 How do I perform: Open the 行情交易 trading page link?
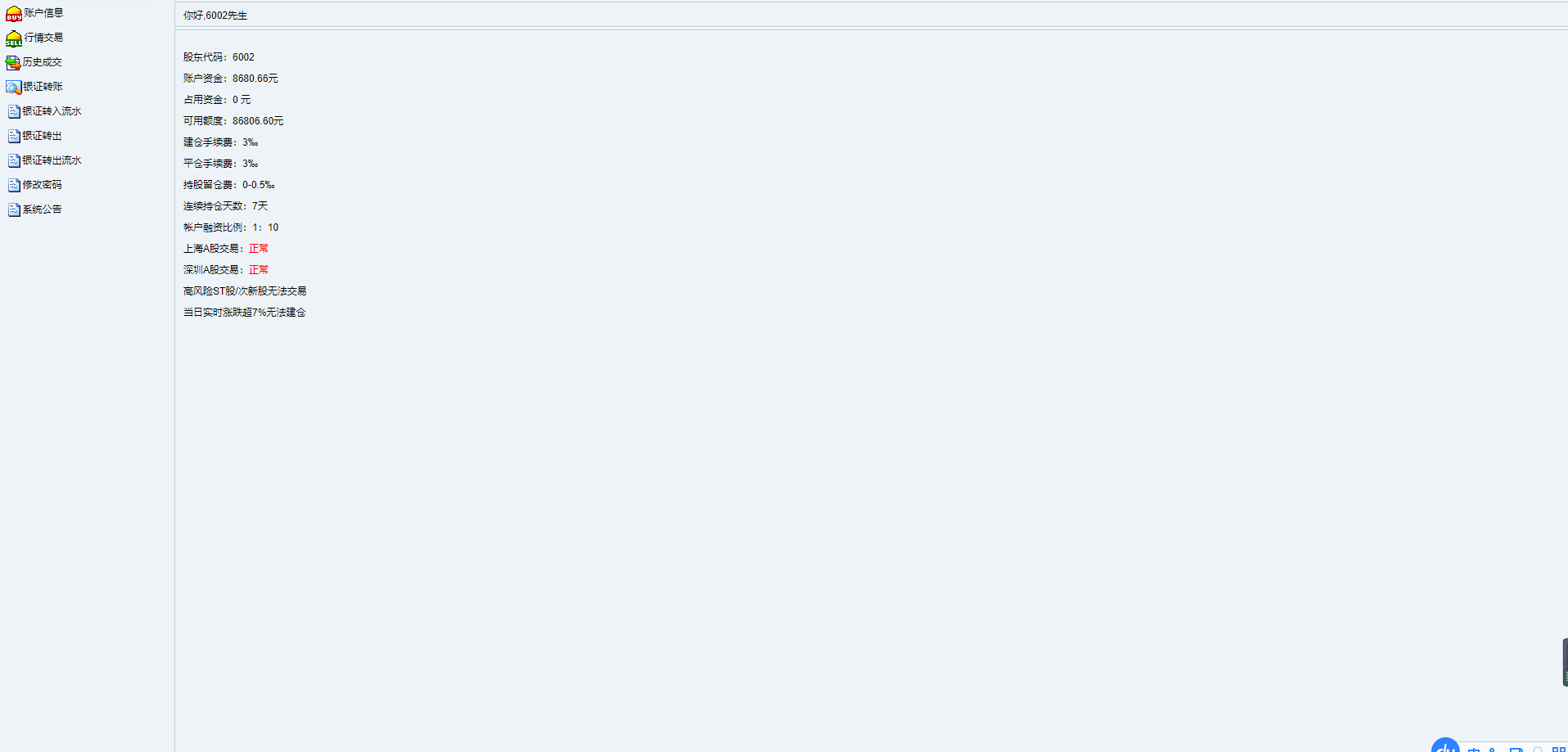[x=43, y=38]
